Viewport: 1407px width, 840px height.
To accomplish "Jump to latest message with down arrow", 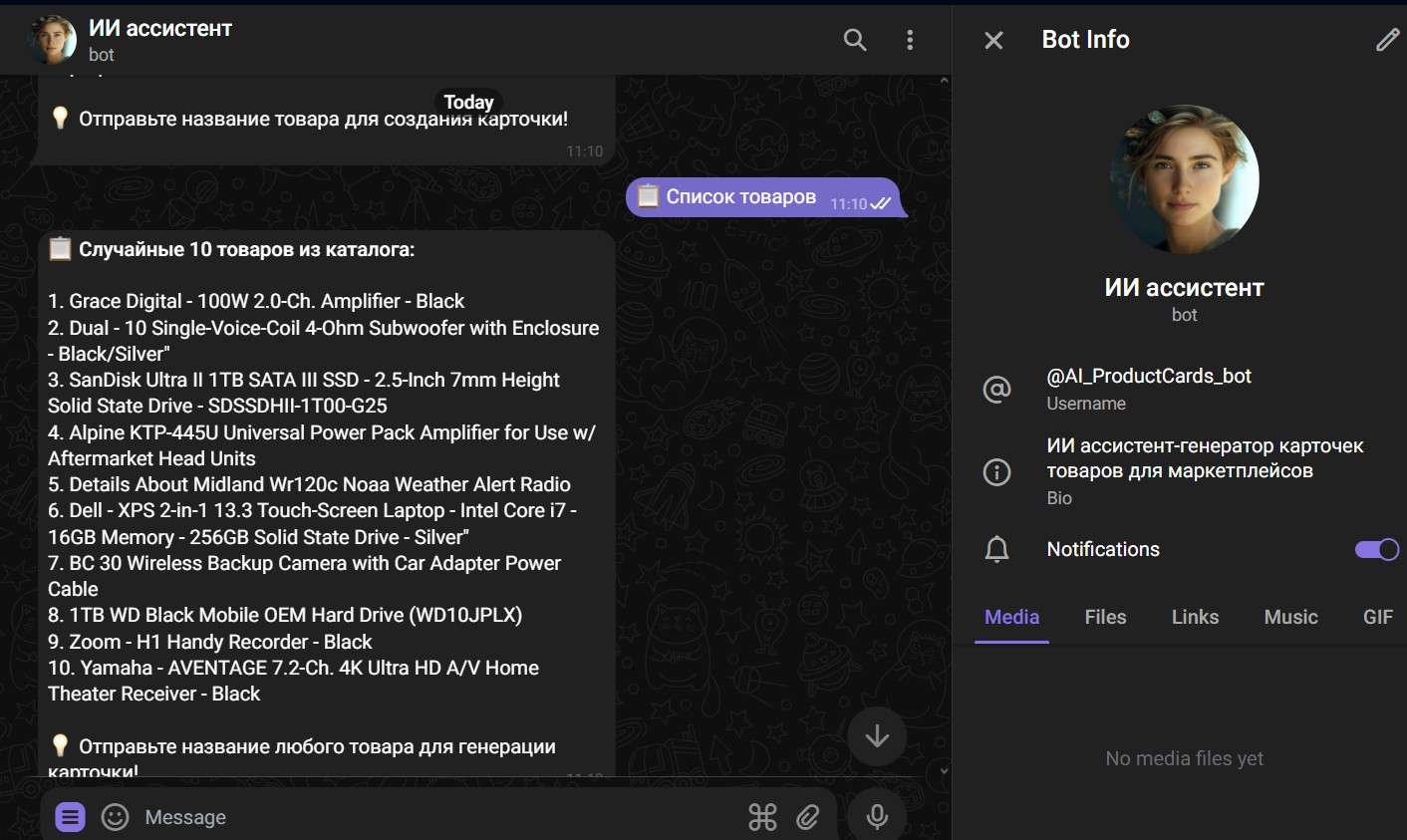I will [877, 736].
